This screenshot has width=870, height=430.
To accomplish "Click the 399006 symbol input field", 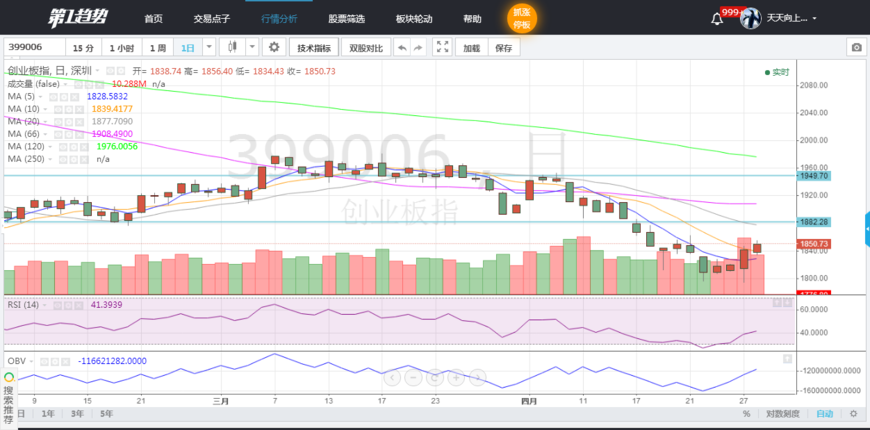I will [x=34, y=47].
